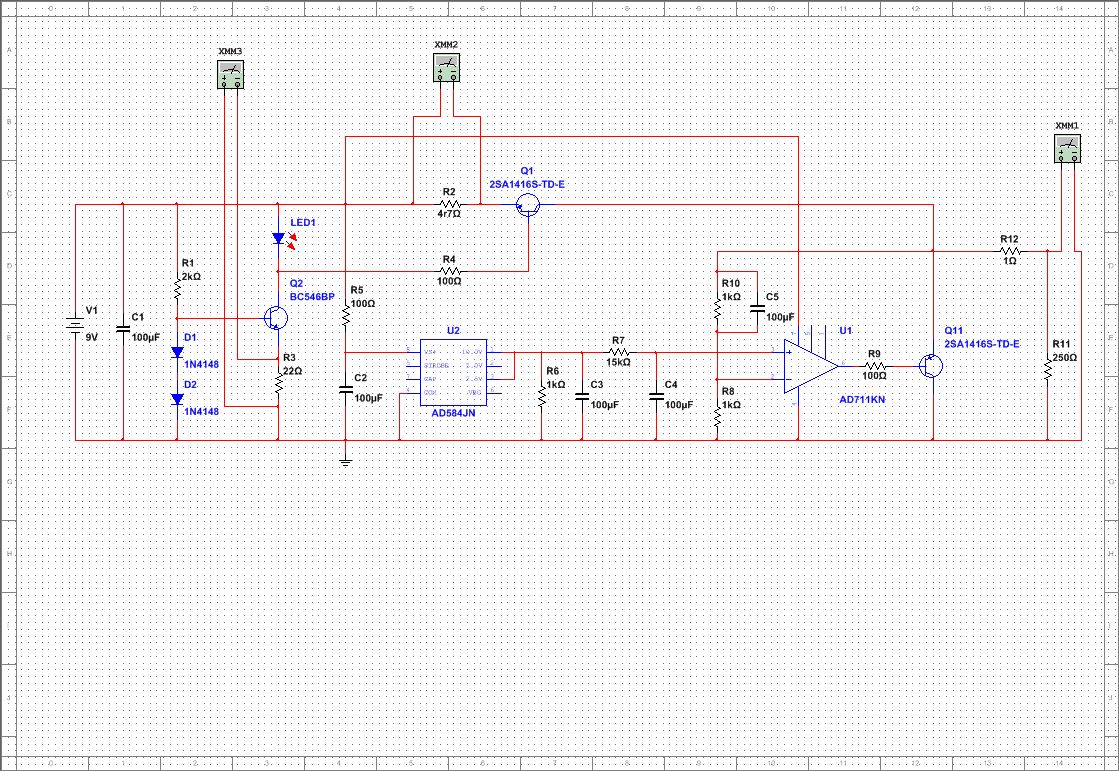The width and height of the screenshot is (1119, 771).
Task: Pick the R2 4r7Ω resistor
Action: (449, 205)
